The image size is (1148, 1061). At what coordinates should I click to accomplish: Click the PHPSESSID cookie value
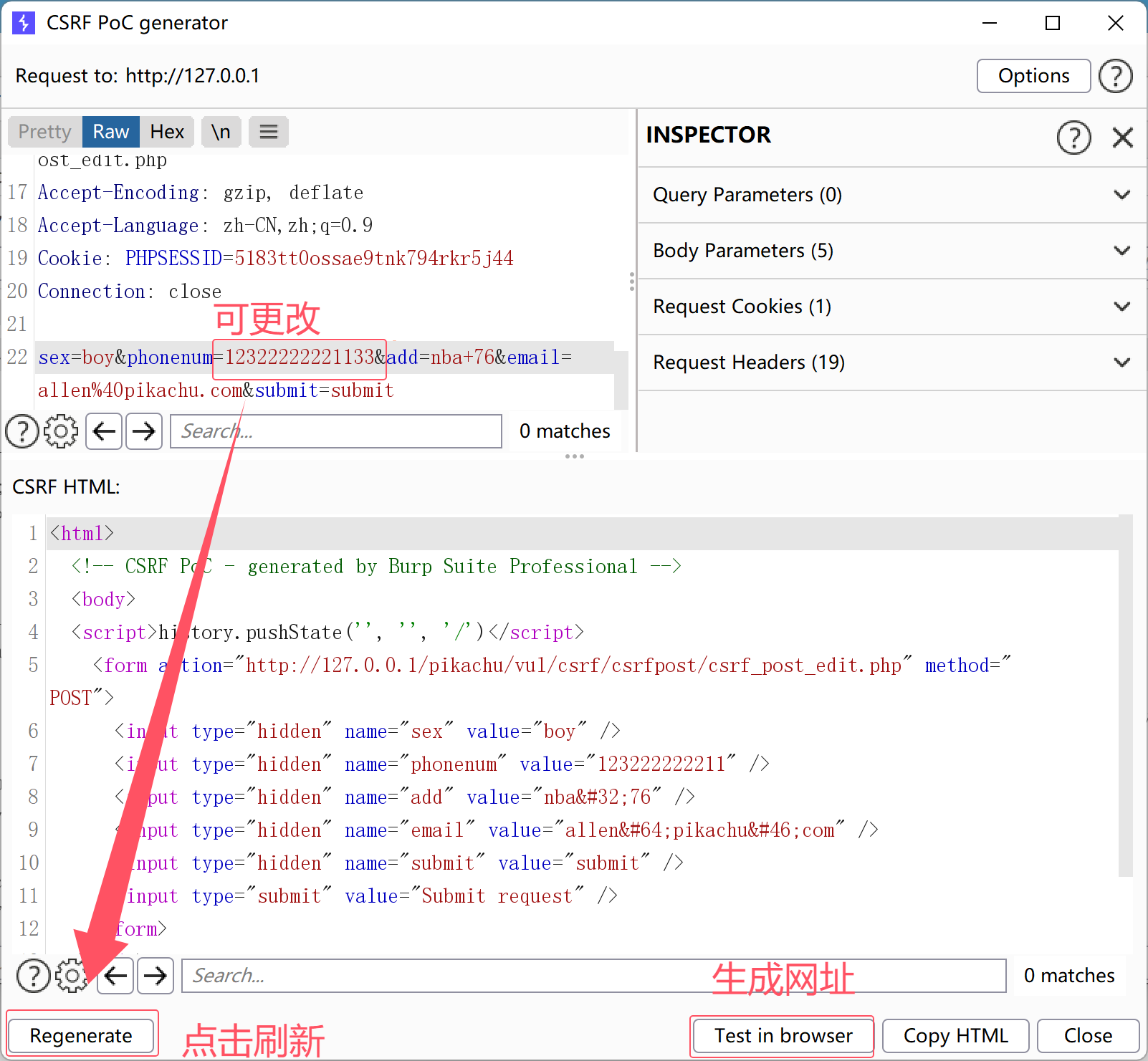tap(374, 259)
